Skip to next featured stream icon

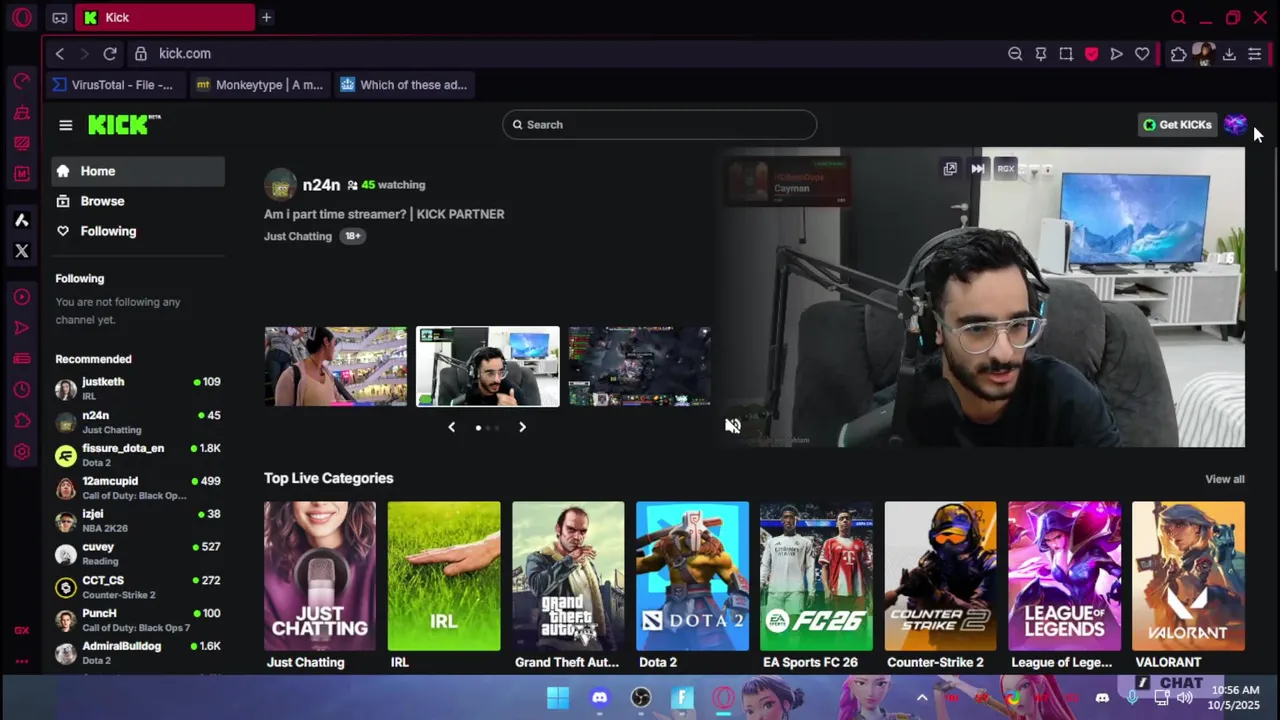[977, 169]
